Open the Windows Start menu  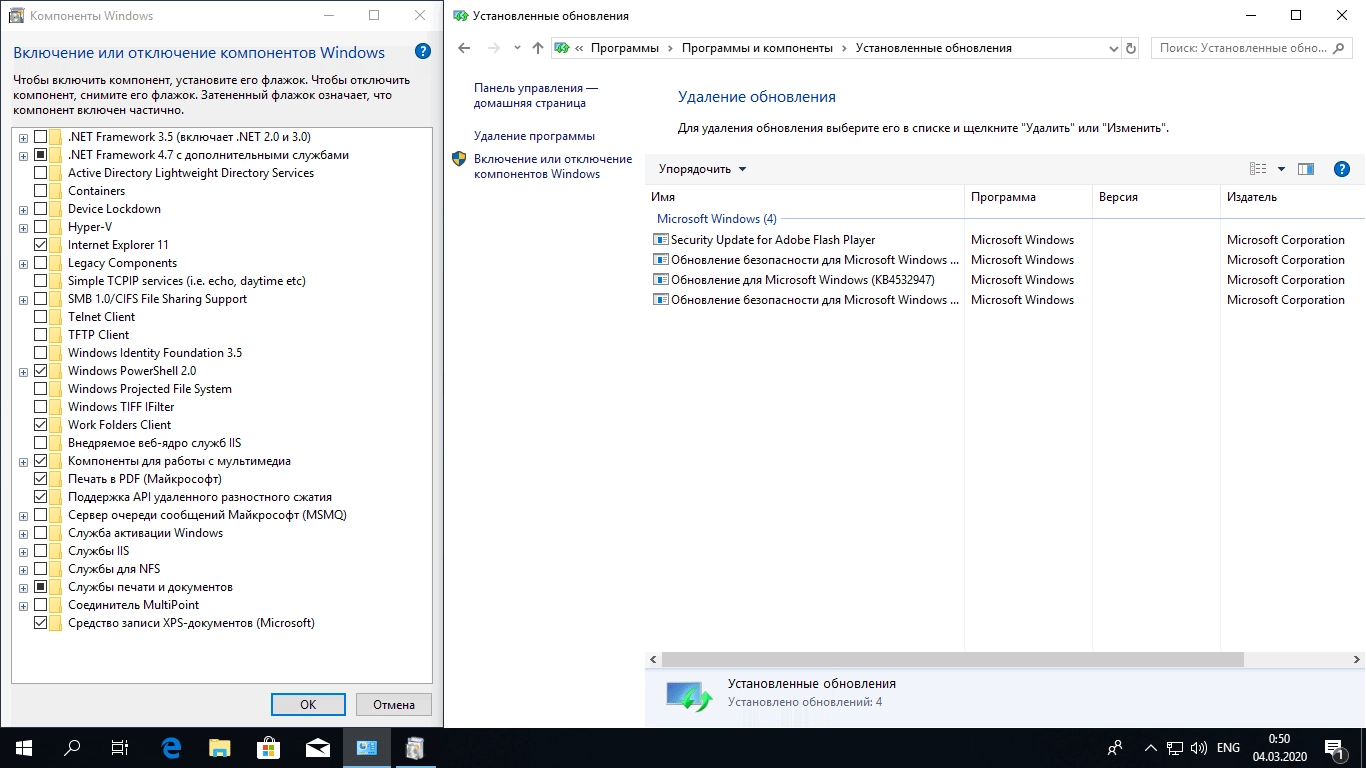24,748
